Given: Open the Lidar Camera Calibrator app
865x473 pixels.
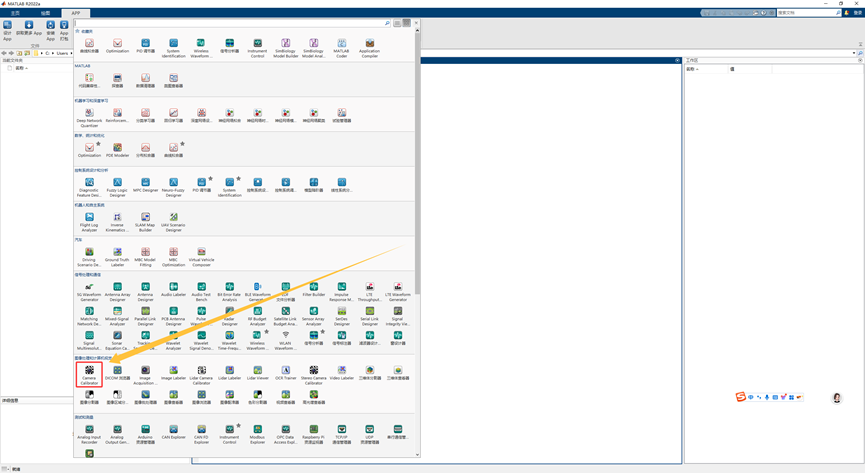Looking at the screenshot, I should (x=201, y=375).
